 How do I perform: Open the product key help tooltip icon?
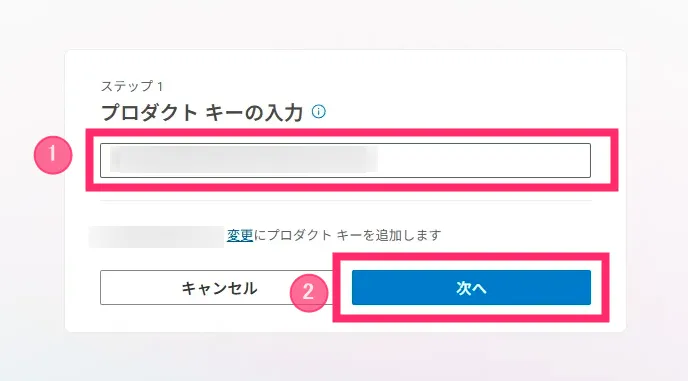pyautogui.click(x=319, y=111)
